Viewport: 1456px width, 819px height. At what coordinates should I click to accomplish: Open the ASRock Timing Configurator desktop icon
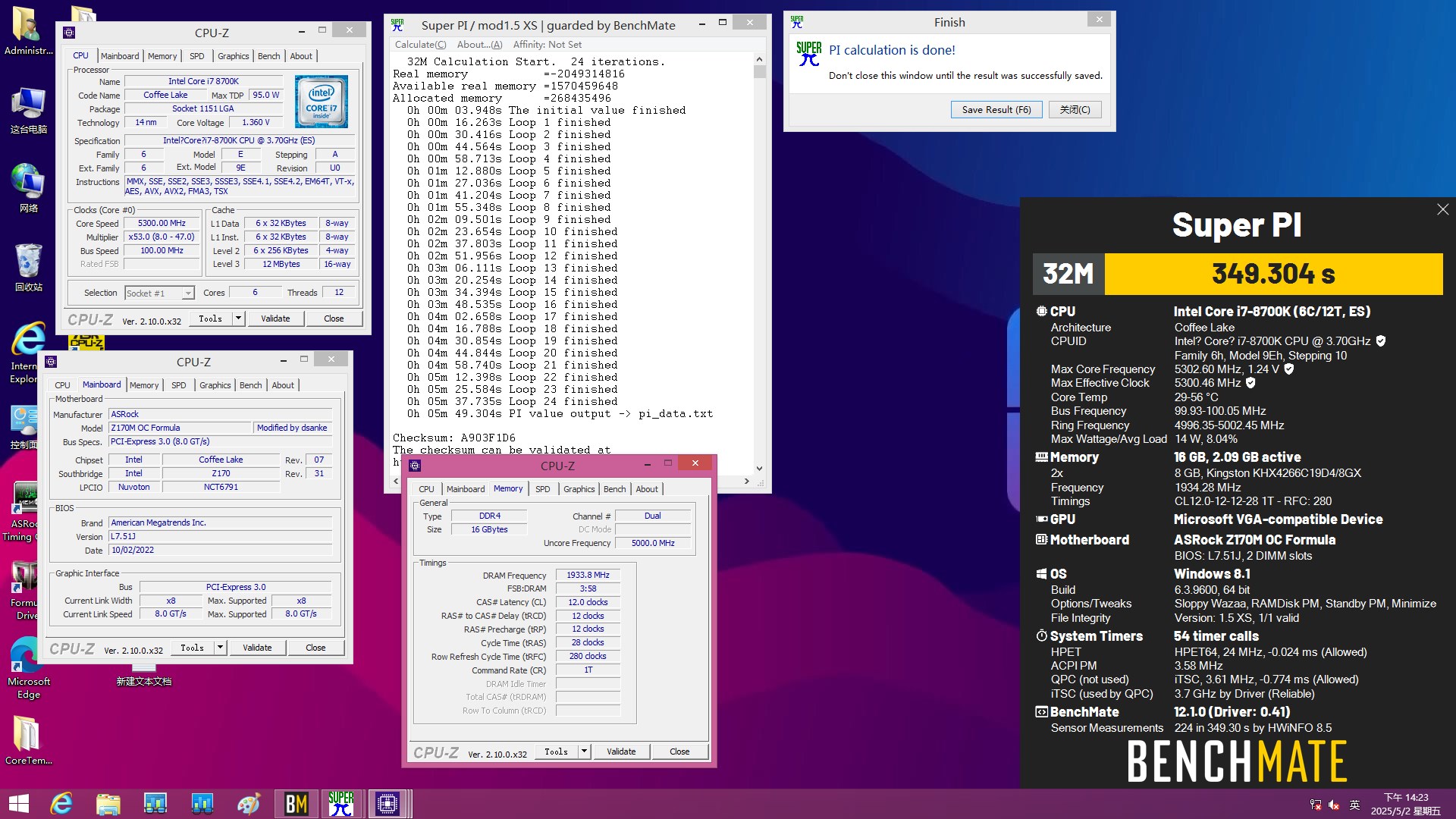[23, 512]
